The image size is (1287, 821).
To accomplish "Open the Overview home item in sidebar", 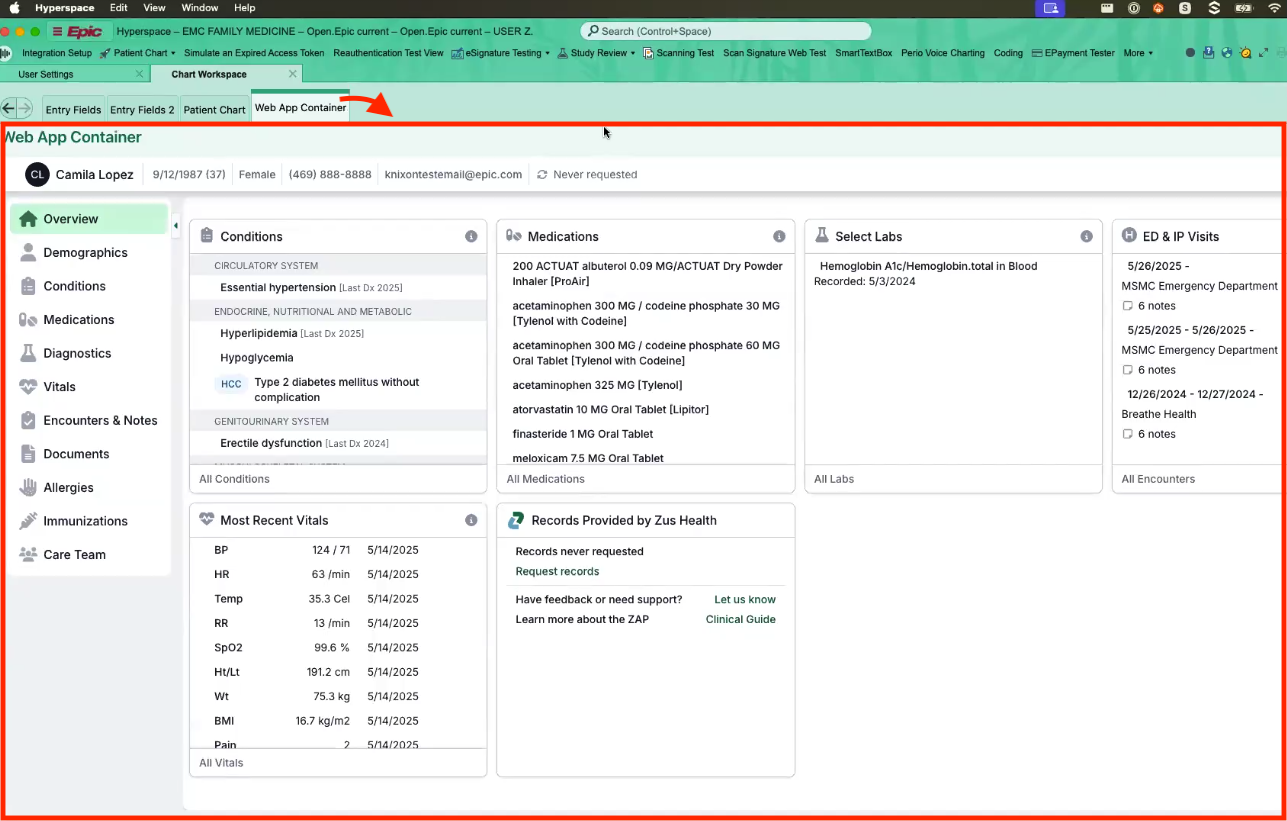I will coord(88,219).
